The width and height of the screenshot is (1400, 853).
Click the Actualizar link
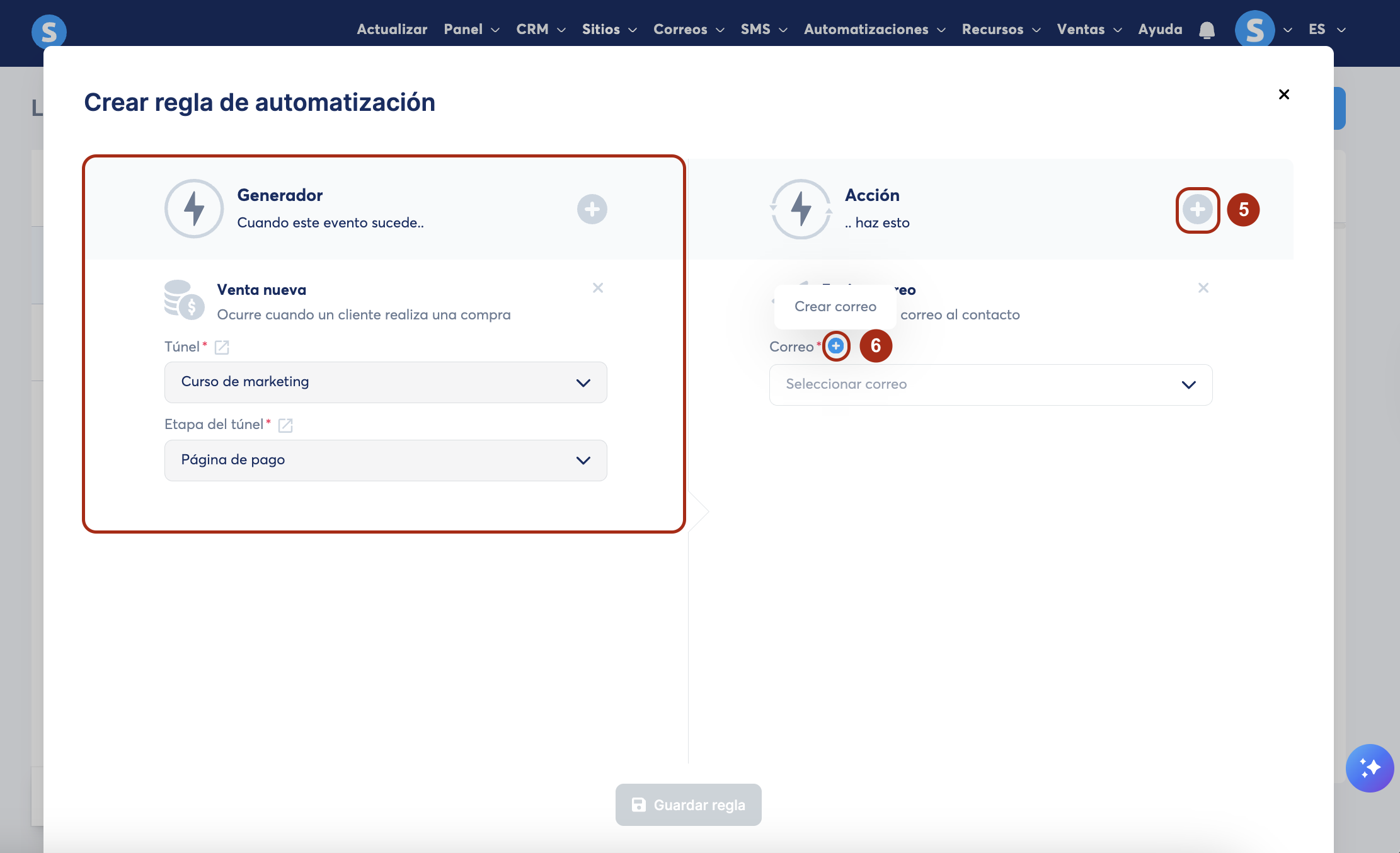click(x=391, y=30)
